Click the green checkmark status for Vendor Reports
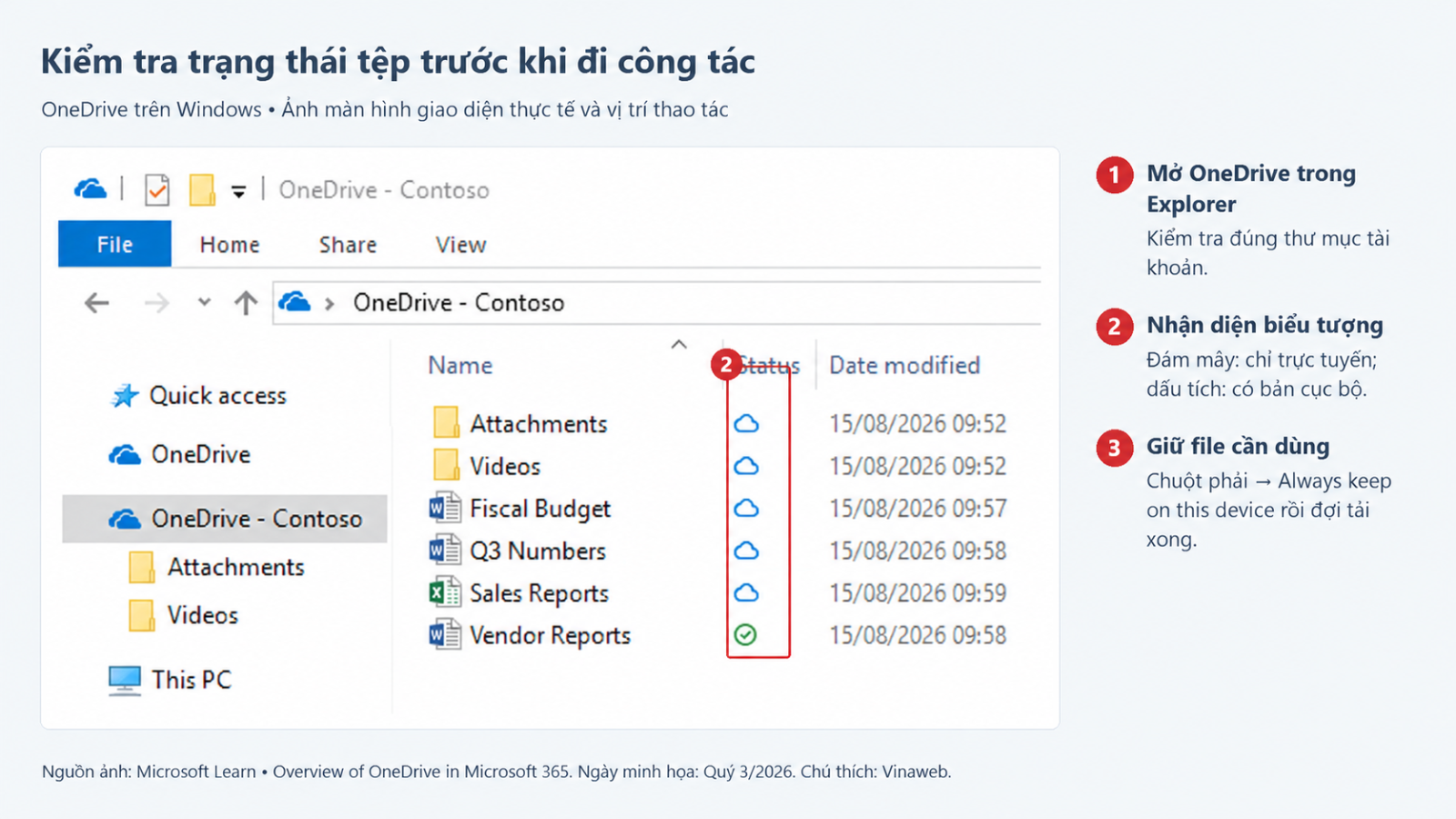Image resolution: width=1456 pixels, height=819 pixels. (745, 634)
